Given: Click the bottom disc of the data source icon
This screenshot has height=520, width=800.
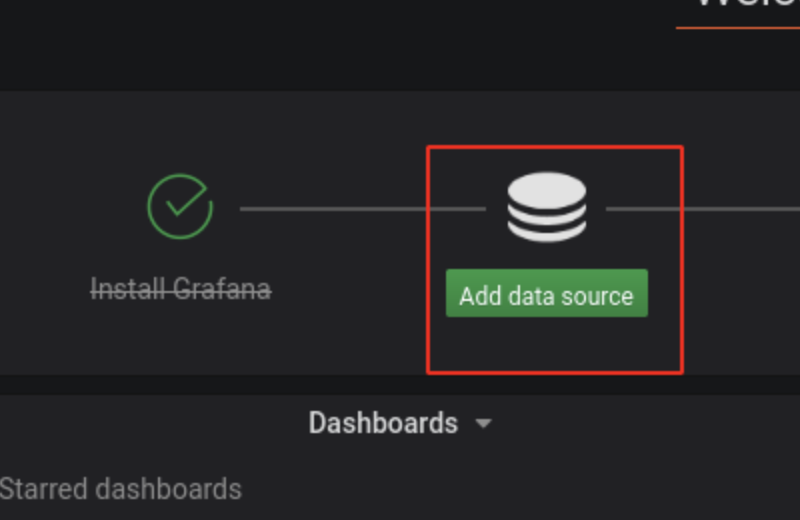Looking at the screenshot, I should coord(547,232).
